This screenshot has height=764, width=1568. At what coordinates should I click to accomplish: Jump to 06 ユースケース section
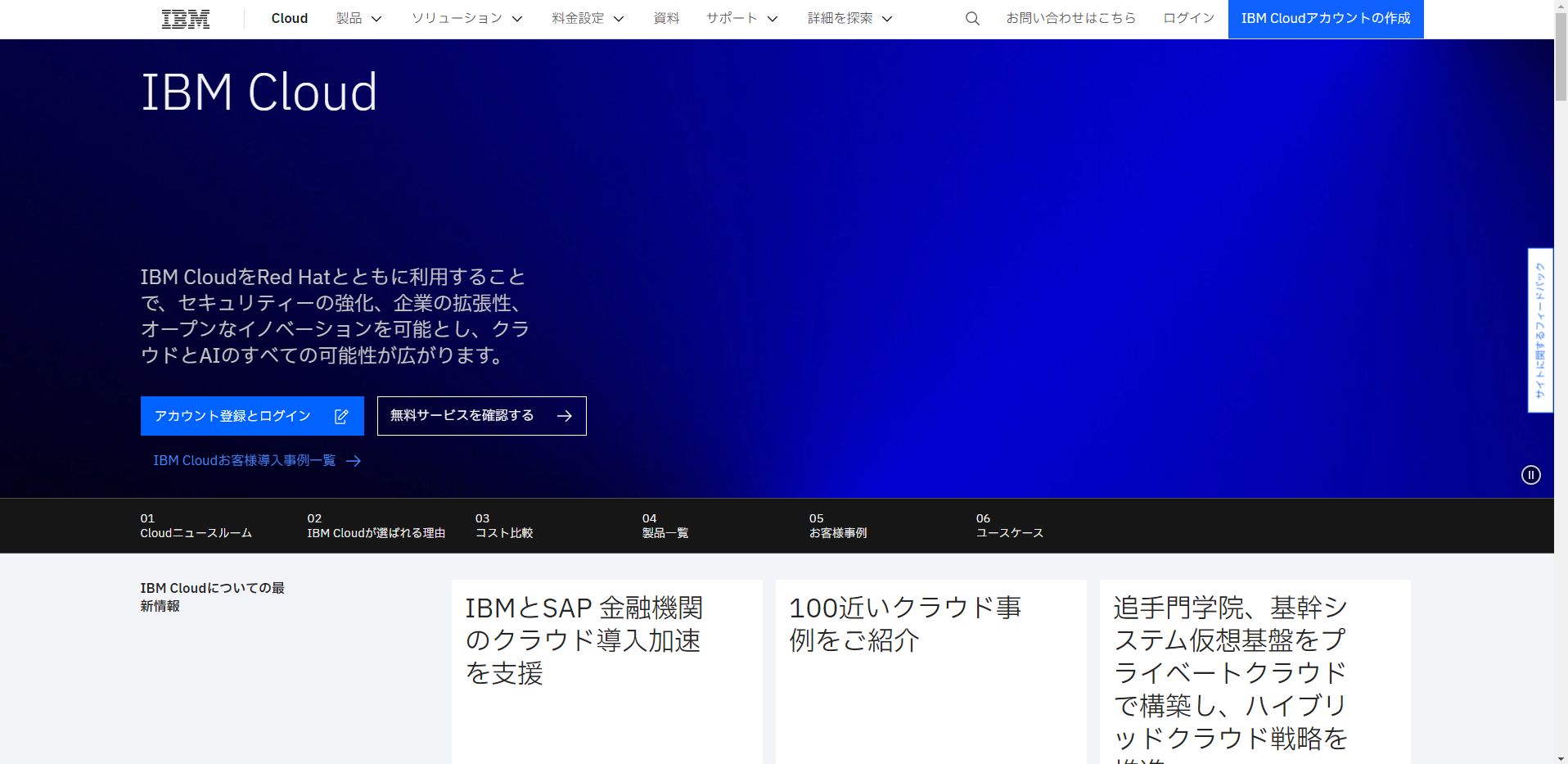(1010, 526)
